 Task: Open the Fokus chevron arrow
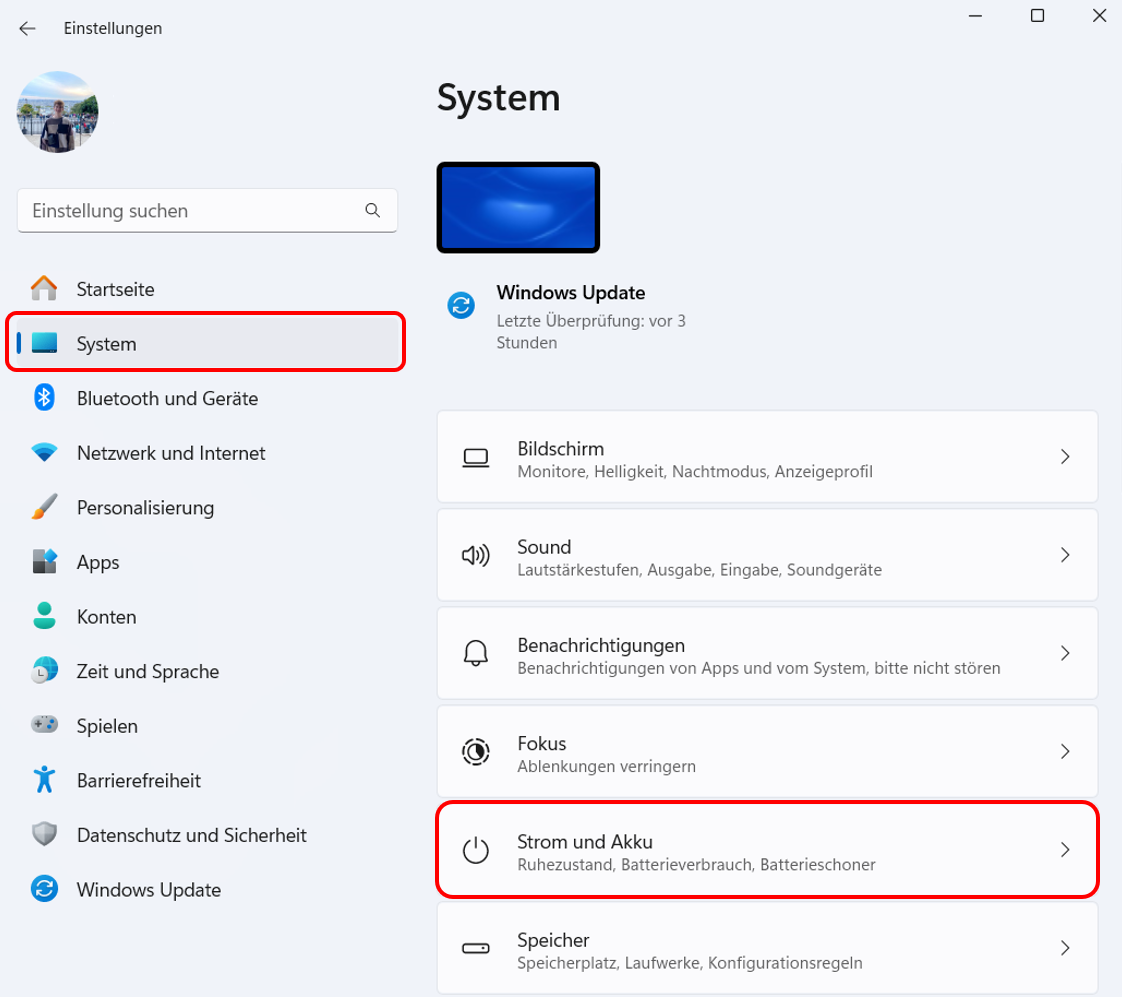point(1065,751)
